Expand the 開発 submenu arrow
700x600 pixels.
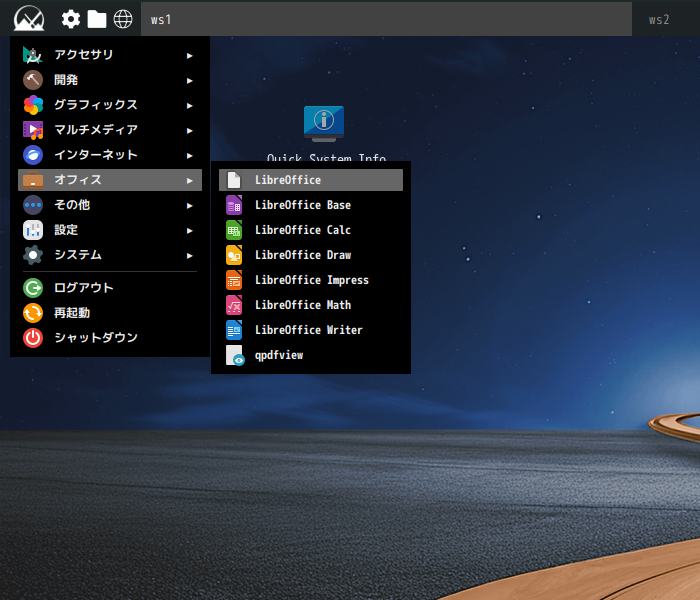point(190,80)
